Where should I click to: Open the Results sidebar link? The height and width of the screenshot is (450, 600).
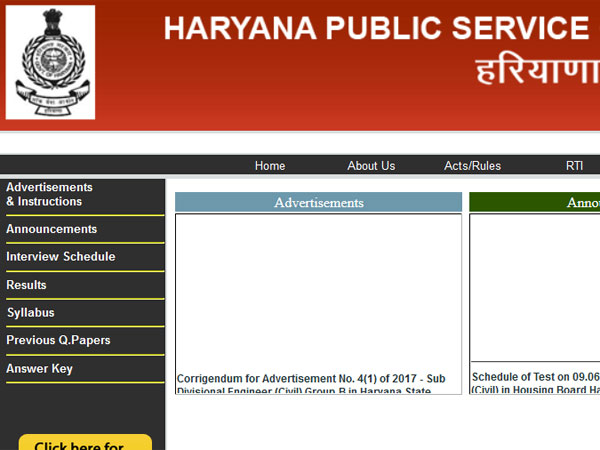click(27, 285)
